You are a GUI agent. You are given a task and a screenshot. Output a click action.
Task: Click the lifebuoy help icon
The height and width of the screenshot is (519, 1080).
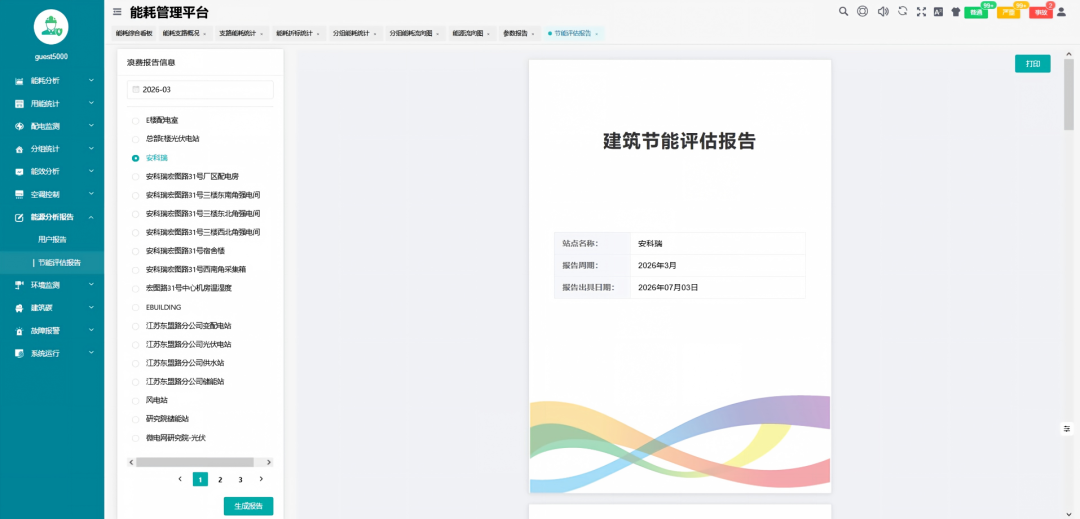(862, 12)
